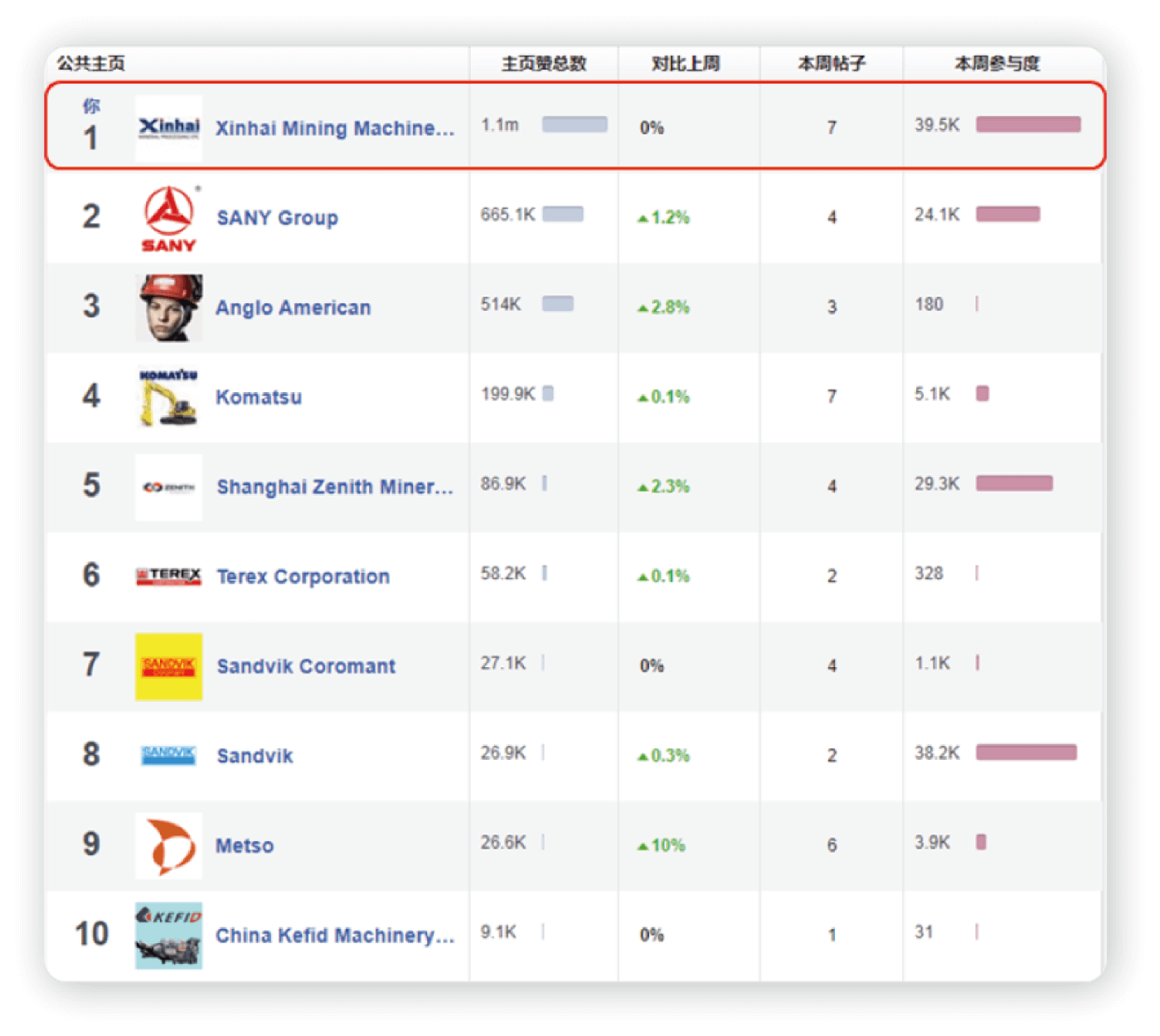Viewport: 1160px width, 1036px height.
Task: Click SANY Group's 665.1K likes value
Action: coord(508,215)
